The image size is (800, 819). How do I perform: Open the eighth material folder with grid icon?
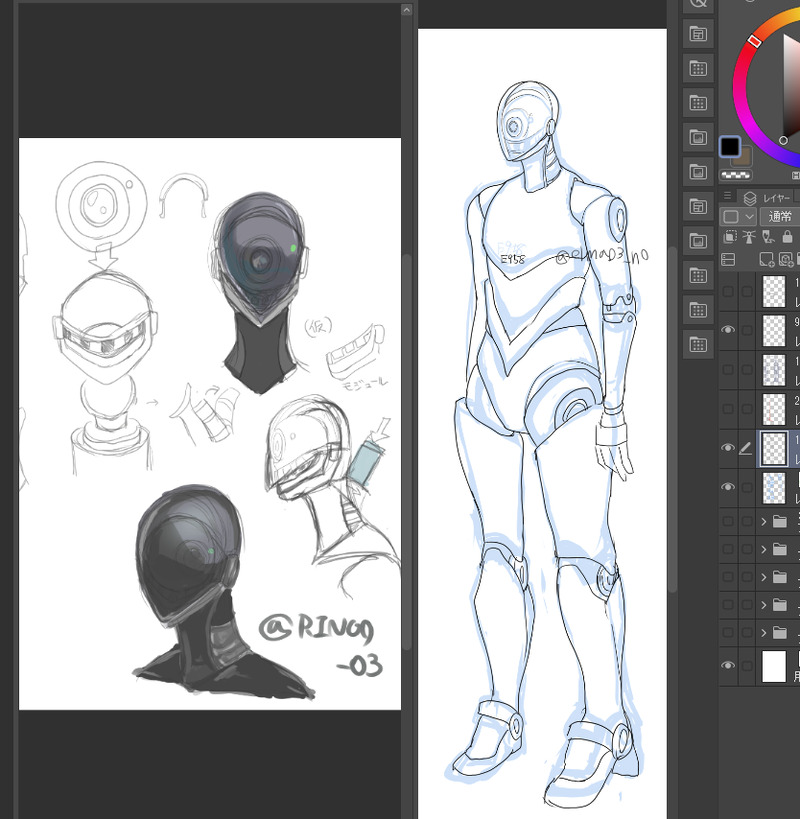698,276
